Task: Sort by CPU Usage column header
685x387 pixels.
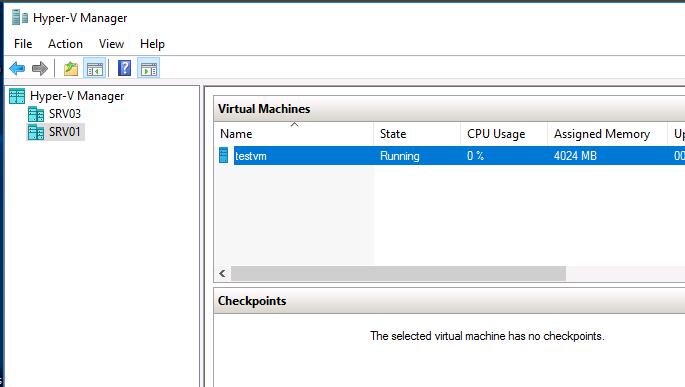Action: (504, 134)
